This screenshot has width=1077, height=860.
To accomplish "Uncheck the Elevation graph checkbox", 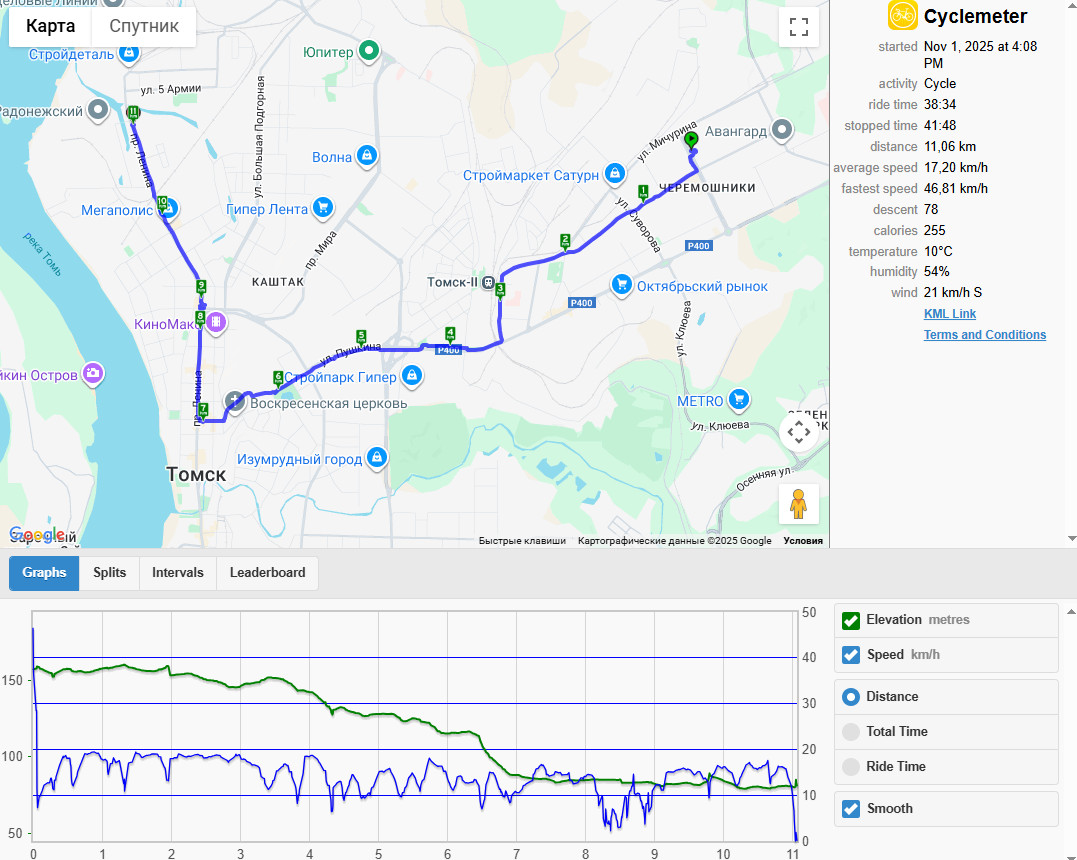I will pos(850,620).
